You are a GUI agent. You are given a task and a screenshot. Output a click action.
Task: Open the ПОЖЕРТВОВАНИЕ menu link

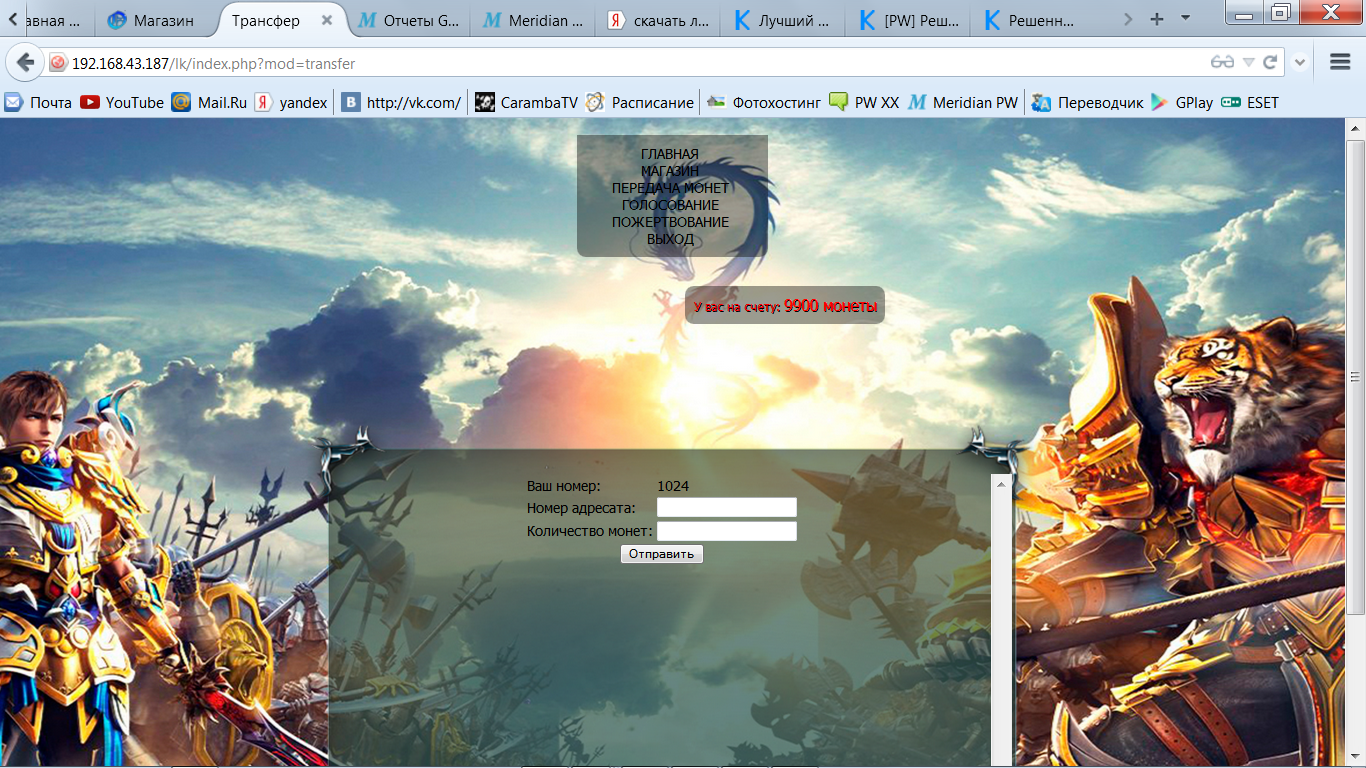pos(670,222)
